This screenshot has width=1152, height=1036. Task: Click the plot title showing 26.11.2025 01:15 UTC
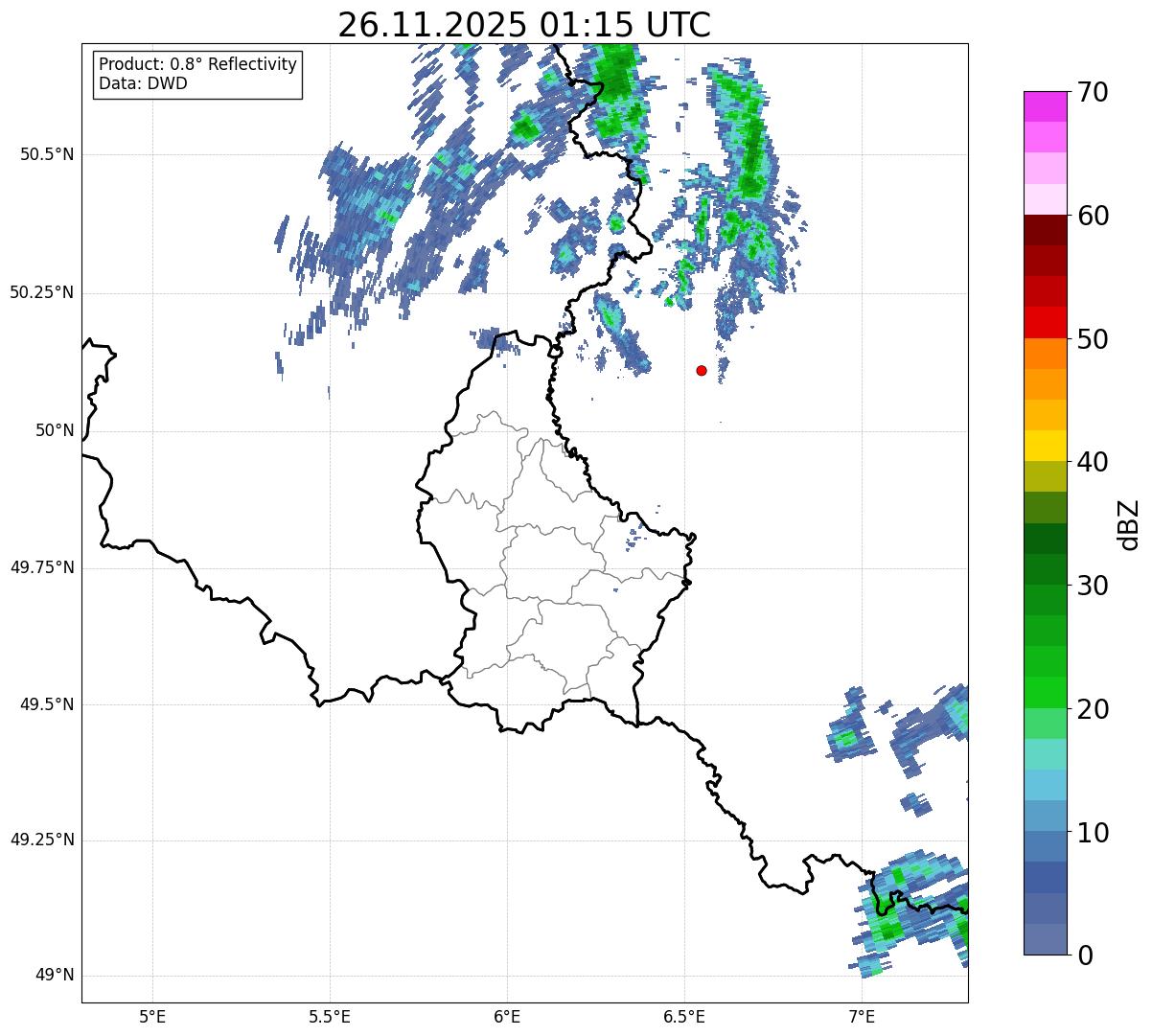524,25
